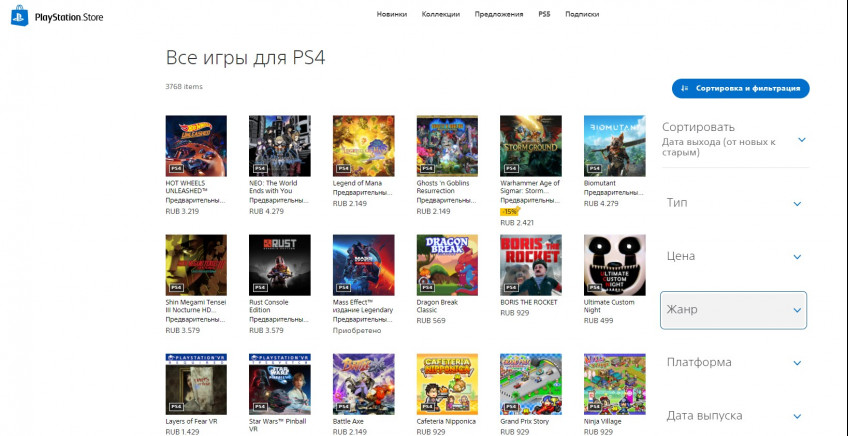The width and height of the screenshot is (848, 436).
Task: Open the Layers of Fear VR cover
Action: coord(196,384)
